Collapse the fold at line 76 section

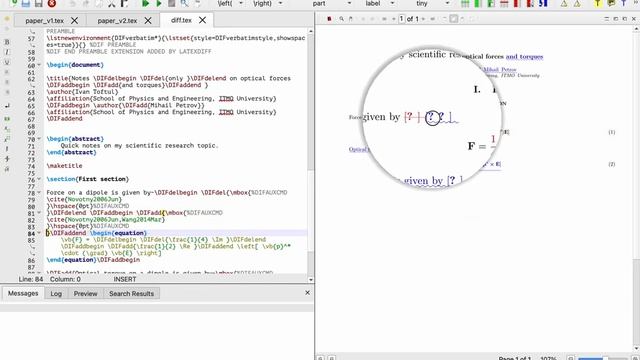[39, 179]
